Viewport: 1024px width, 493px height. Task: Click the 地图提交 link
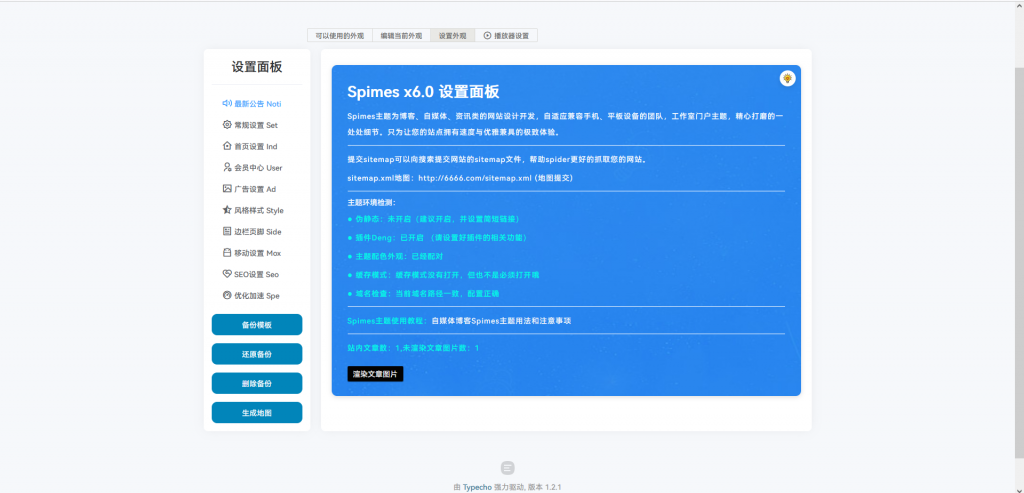[554, 178]
